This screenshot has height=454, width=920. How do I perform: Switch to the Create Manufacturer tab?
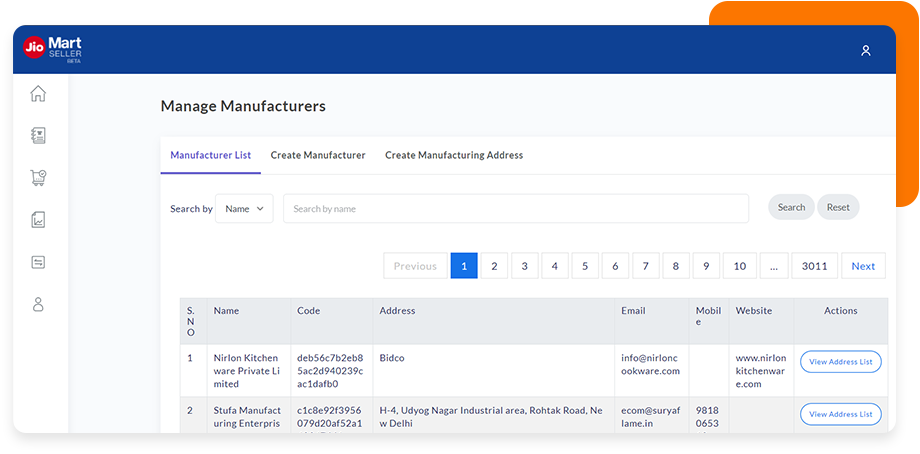(x=318, y=155)
